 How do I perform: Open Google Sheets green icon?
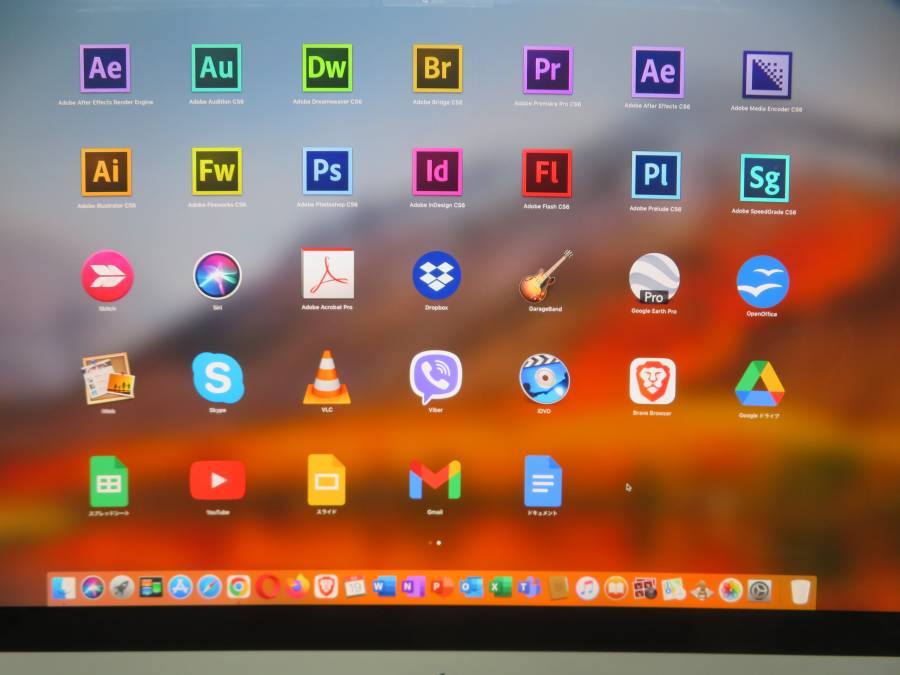click(109, 482)
